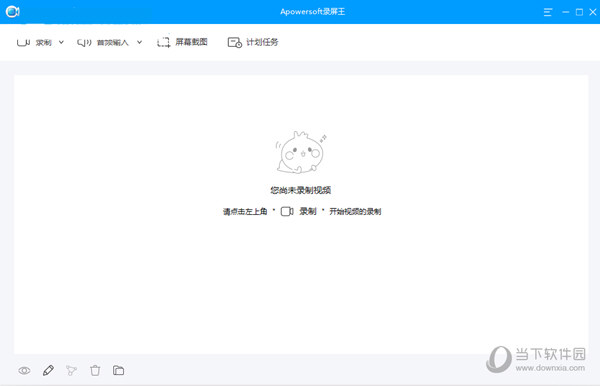The width and height of the screenshot is (600, 386).
Task: Click the scheduled task clock icon
Action: pyautogui.click(x=235, y=42)
